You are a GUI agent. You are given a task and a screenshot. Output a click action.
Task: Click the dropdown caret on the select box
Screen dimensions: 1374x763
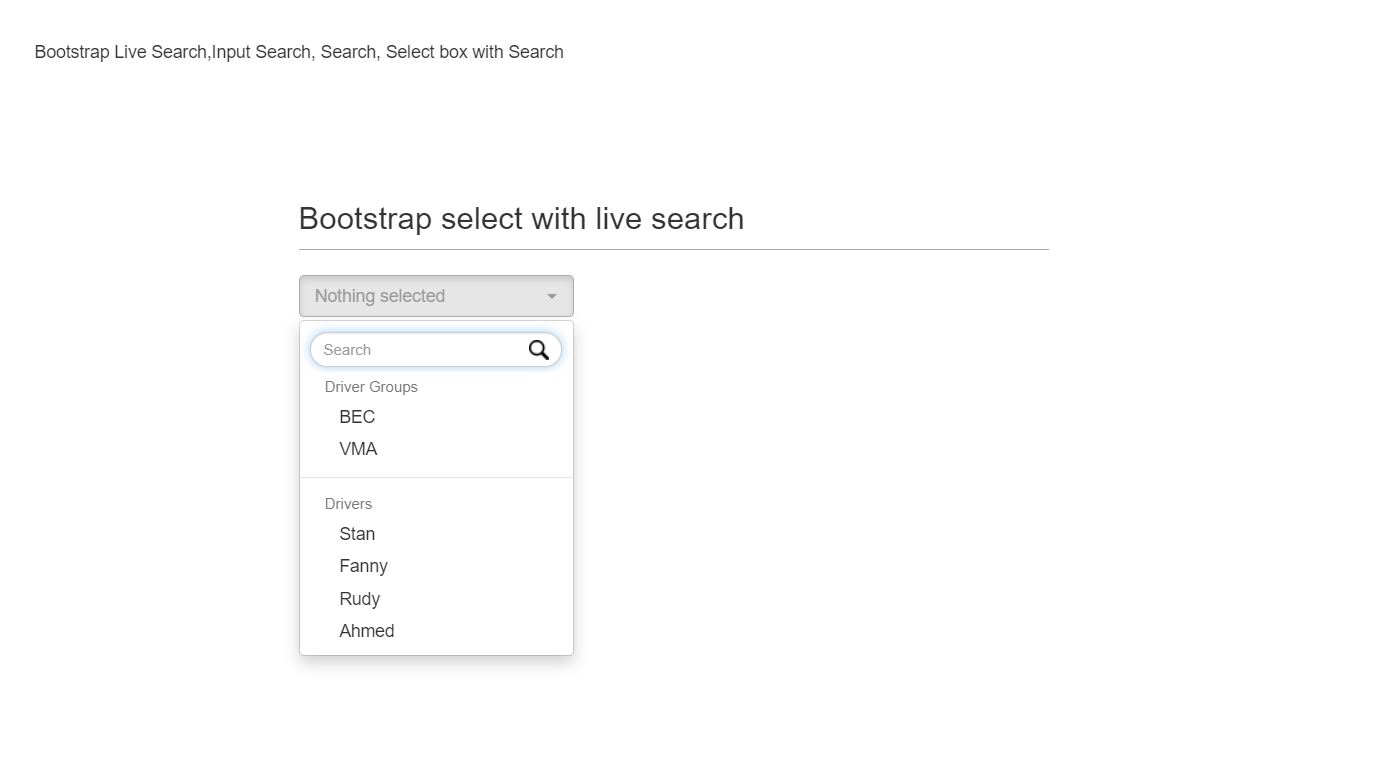coord(551,296)
